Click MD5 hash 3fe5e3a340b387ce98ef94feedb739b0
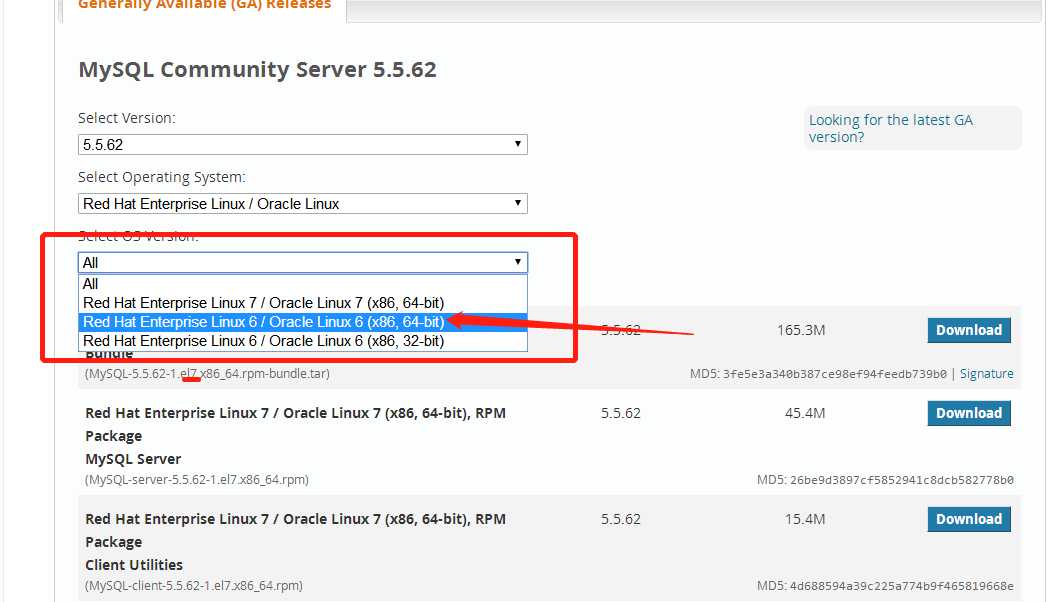Screen dimensions: 1064x602 coord(835,374)
